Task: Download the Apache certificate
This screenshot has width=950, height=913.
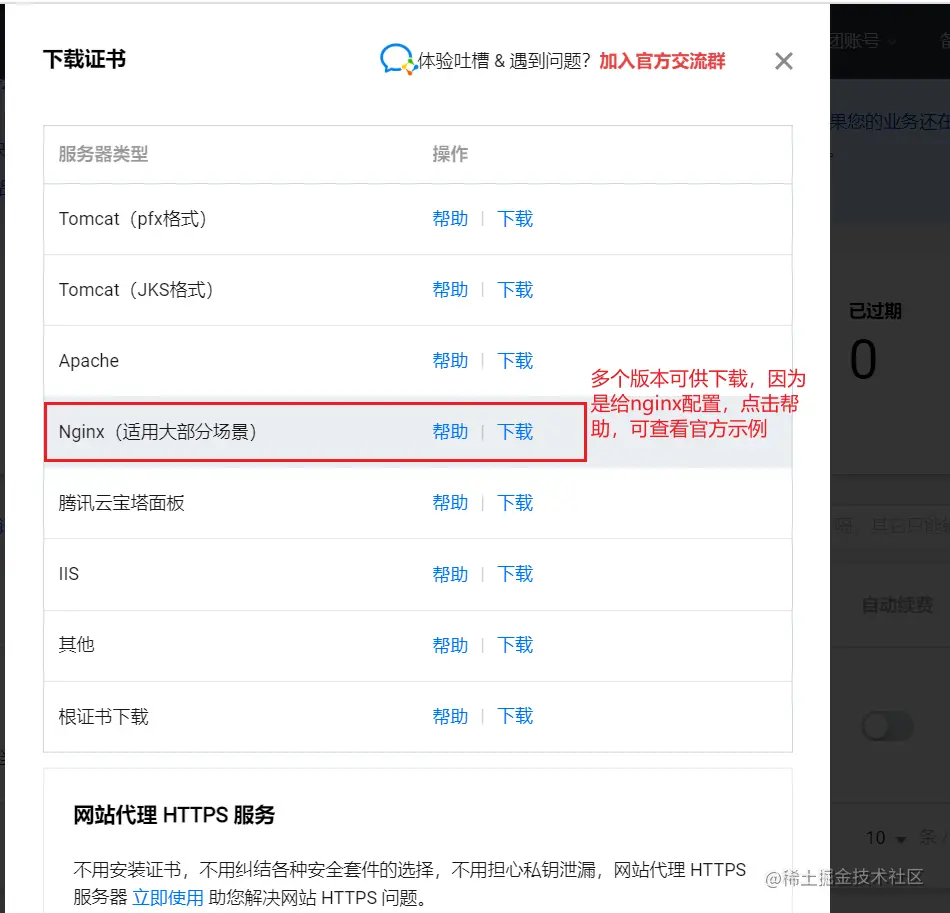Action: click(x=515, y=360)
